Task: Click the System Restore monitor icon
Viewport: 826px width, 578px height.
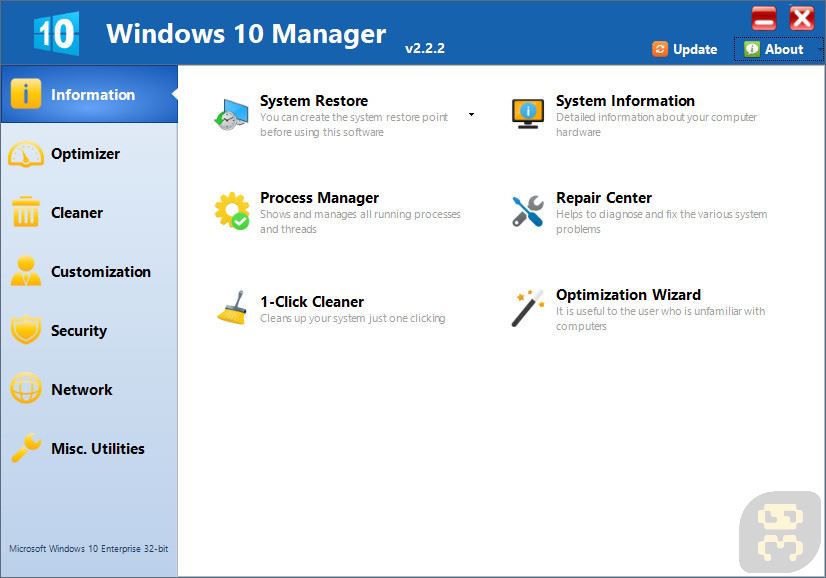Action: pos(231,115)
